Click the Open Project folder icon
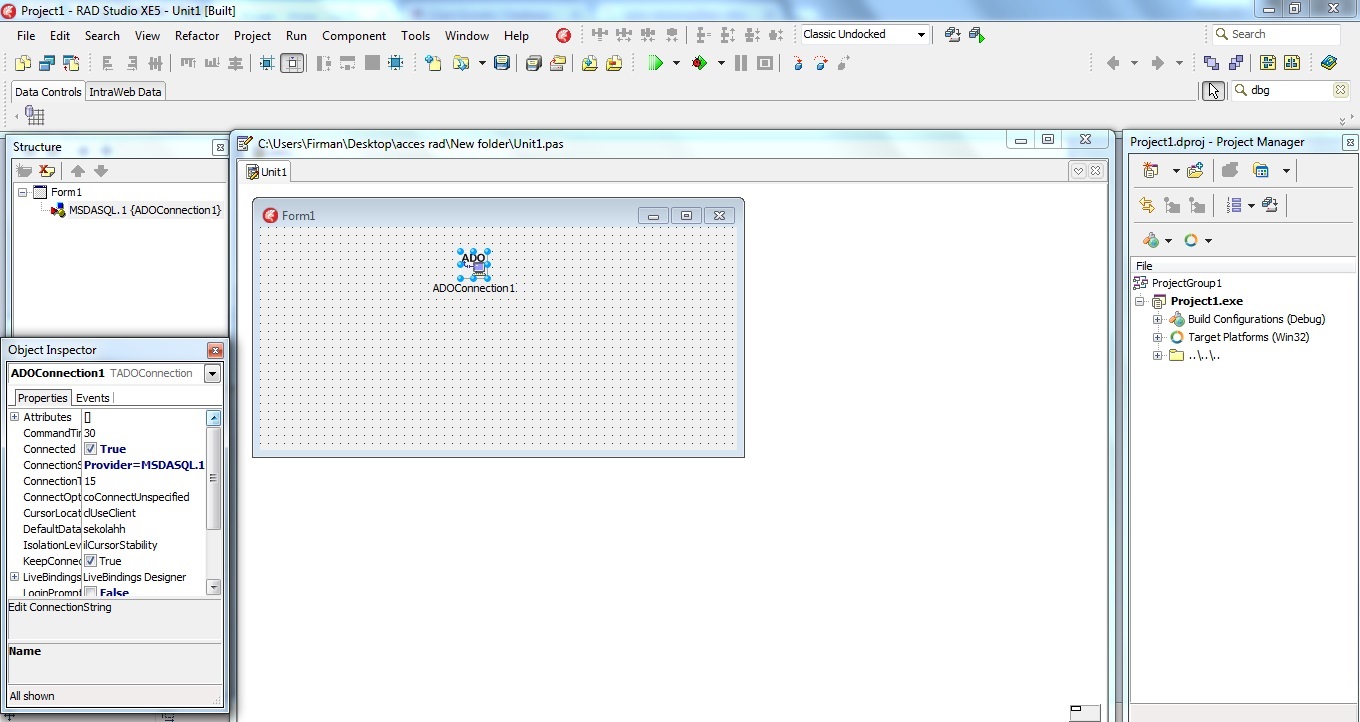The image size is (1360, 722). 460,63
